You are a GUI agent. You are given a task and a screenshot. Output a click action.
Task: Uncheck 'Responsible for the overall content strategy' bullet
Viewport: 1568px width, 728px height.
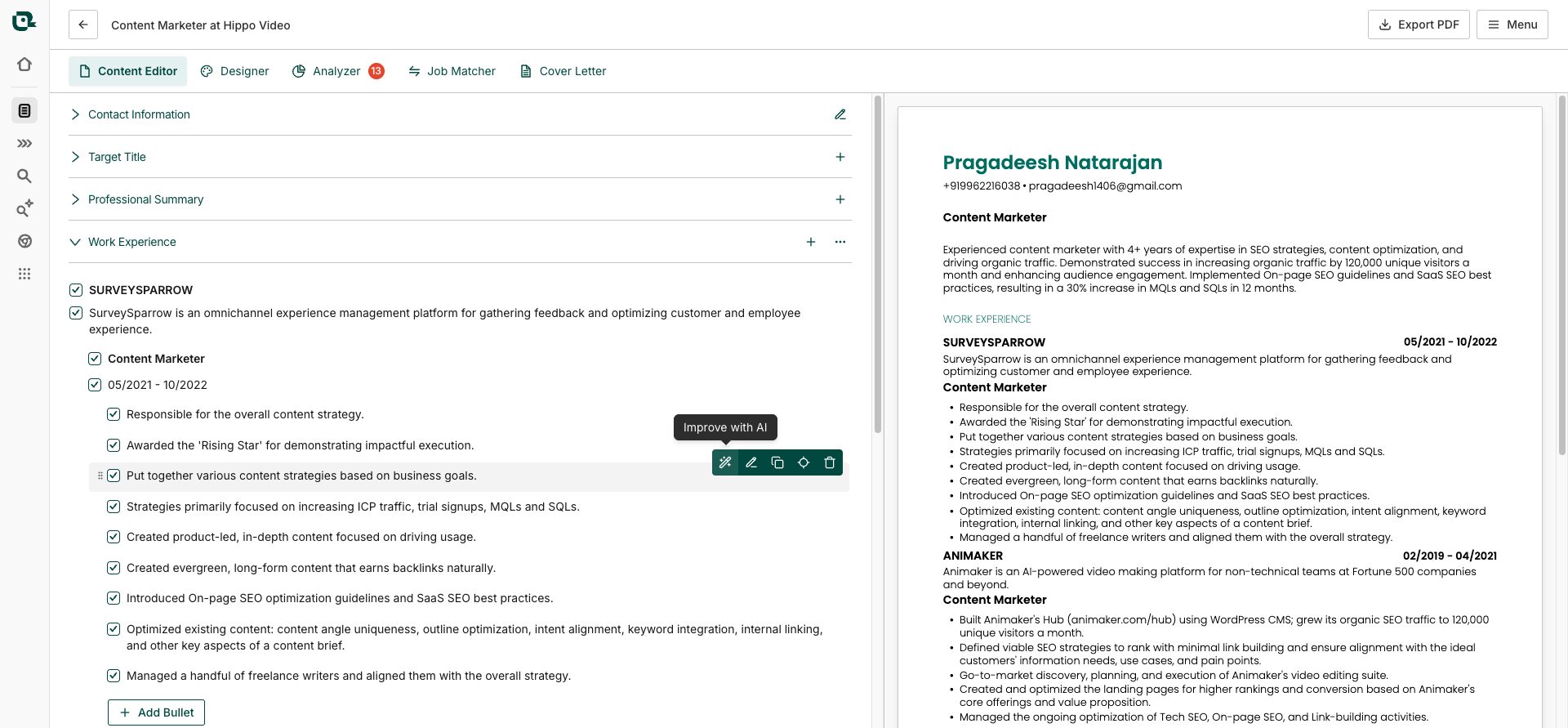[x=114, y=414]
